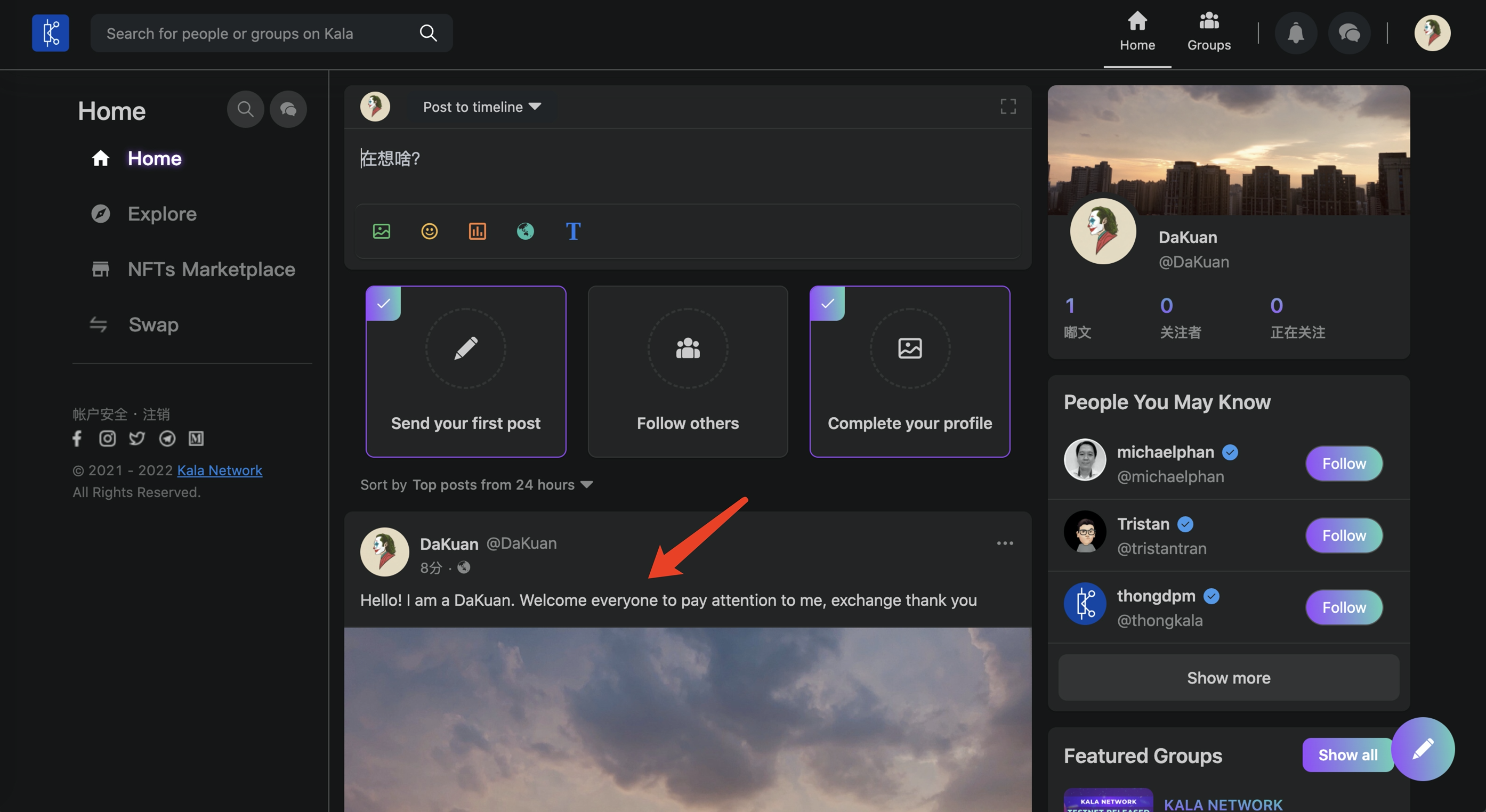The width and height of the screenshot is (1486, 812).
Task: Expand the 'Top posts from 24 hours' sort dropdown
Action: click(x=502, y=484)
